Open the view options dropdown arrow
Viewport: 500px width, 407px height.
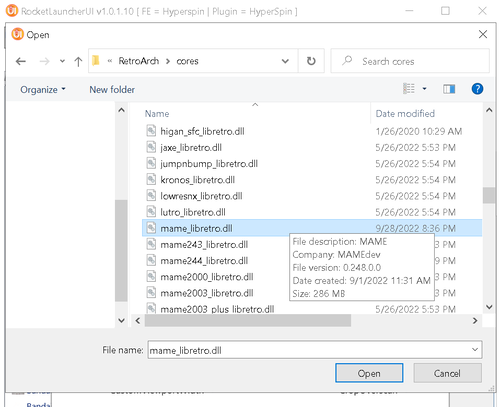pyautogui.click(x=424, y=89)
